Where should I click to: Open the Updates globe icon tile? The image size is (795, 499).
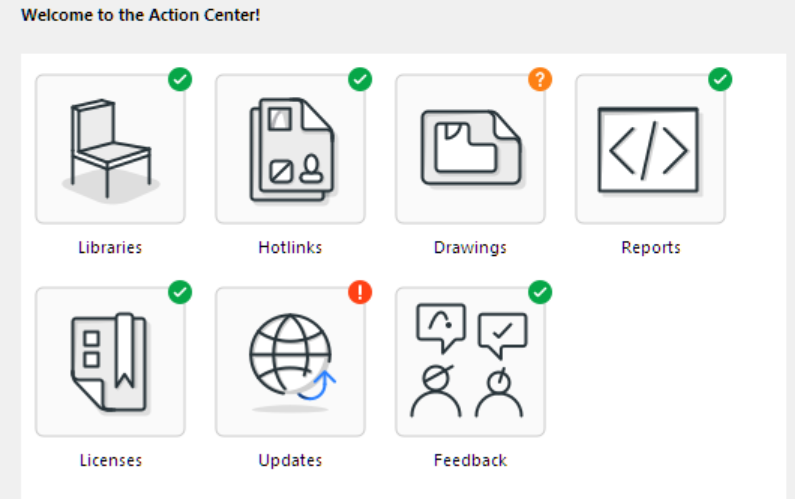point(290,362)
